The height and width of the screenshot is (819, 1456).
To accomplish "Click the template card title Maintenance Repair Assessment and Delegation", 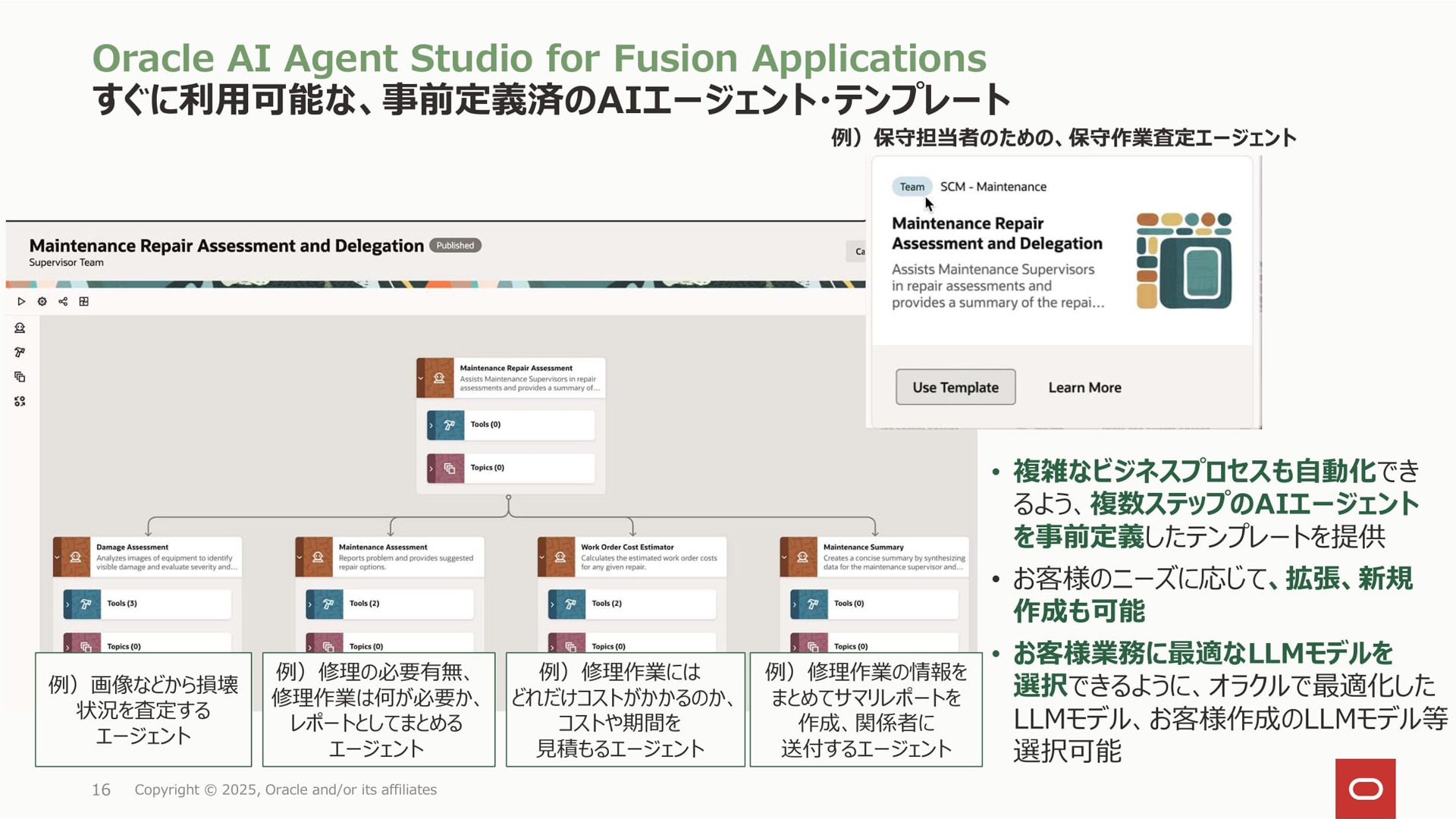I will (997, 234).
